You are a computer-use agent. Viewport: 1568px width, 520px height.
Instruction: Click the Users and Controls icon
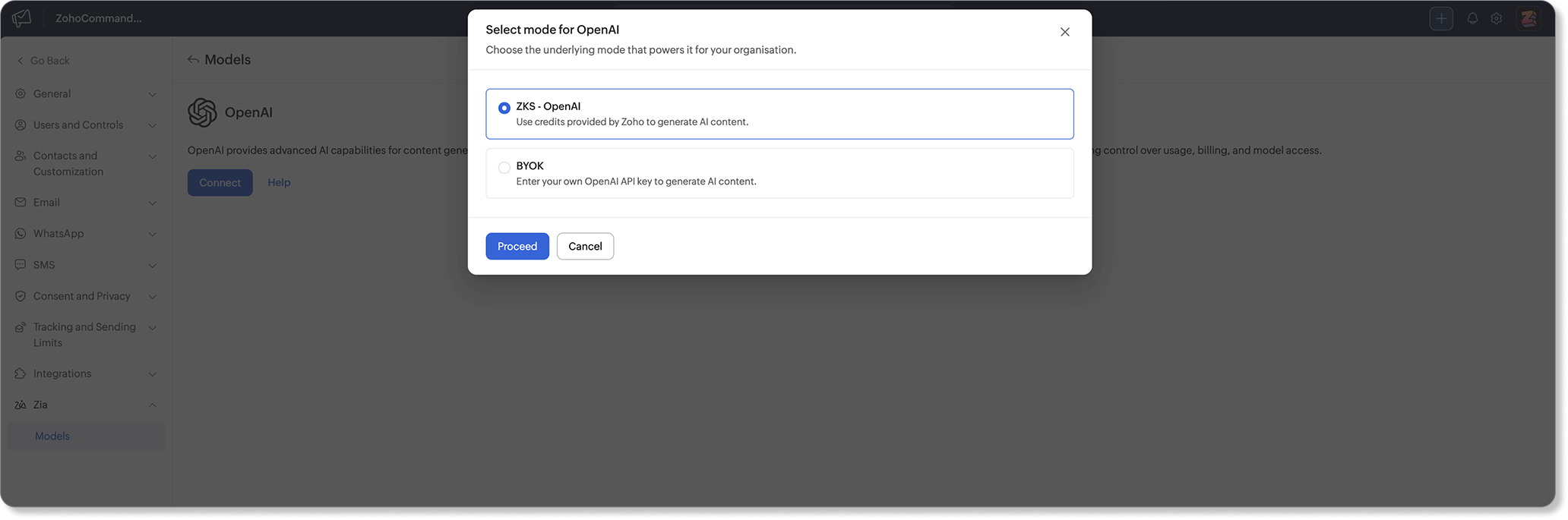21,125
